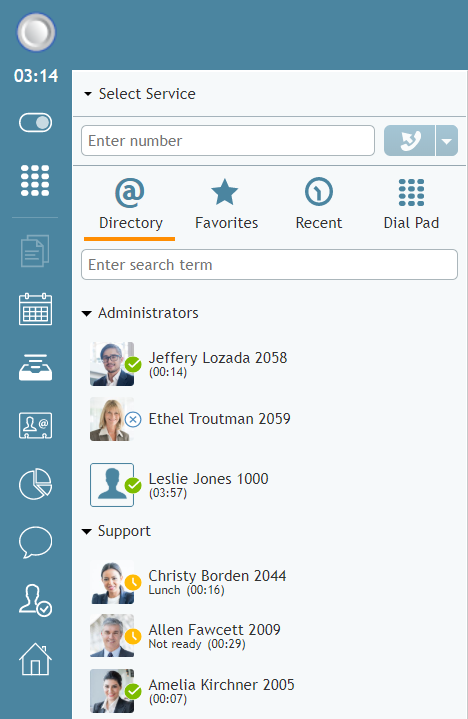Open the Dial Pad tab
Image resolution: width=468 pixels, height=719 pixels.
[411, 205]
